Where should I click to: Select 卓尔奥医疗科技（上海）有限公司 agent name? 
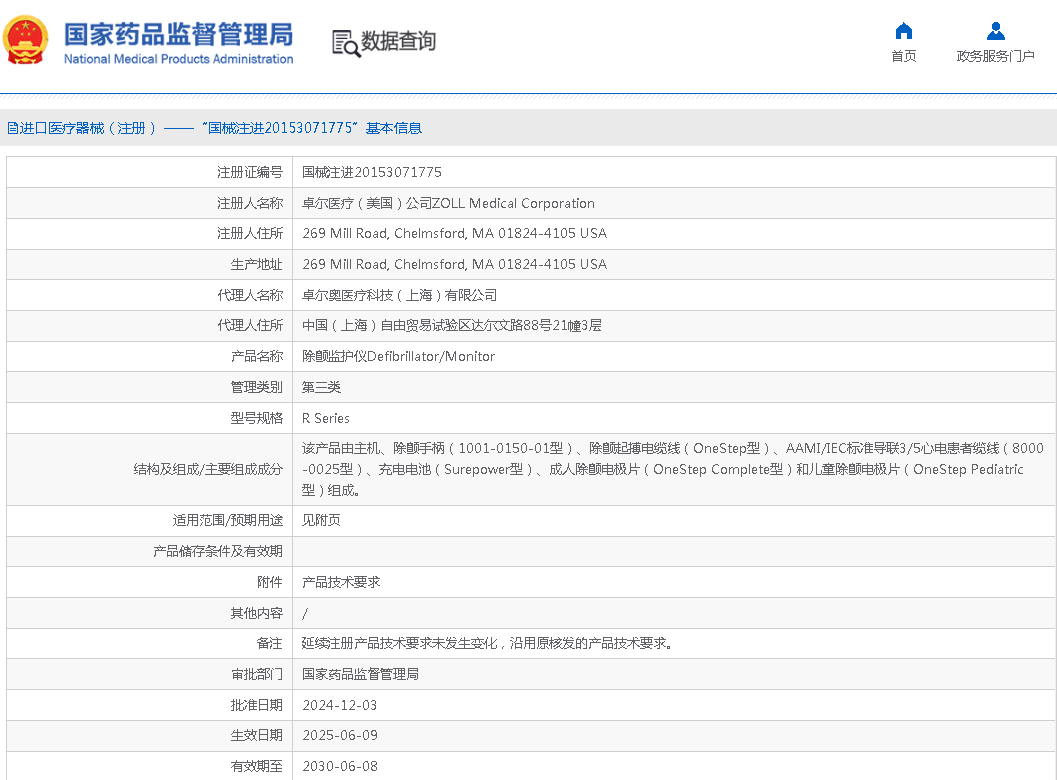[399, 295]
